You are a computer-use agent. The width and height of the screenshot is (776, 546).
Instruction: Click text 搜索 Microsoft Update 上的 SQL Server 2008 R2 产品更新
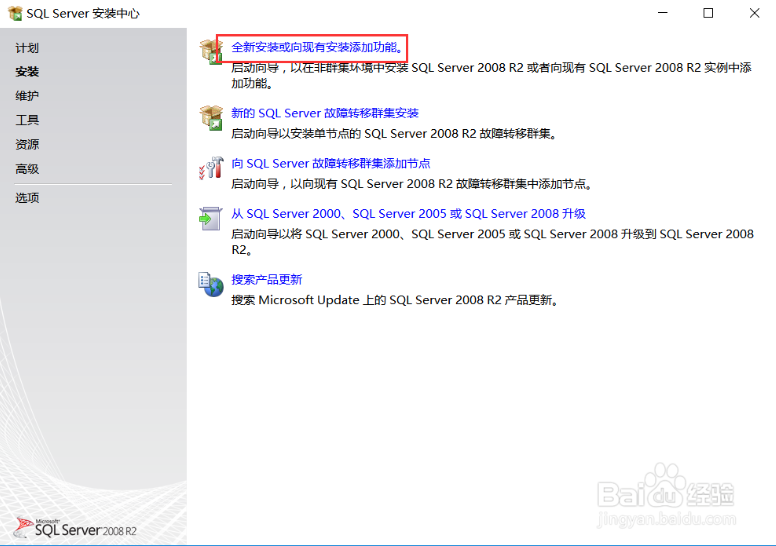point(395,300)
